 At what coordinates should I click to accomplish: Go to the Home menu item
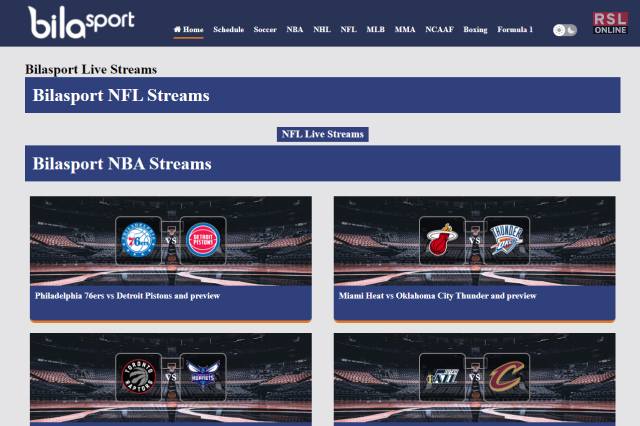[189, 29]
